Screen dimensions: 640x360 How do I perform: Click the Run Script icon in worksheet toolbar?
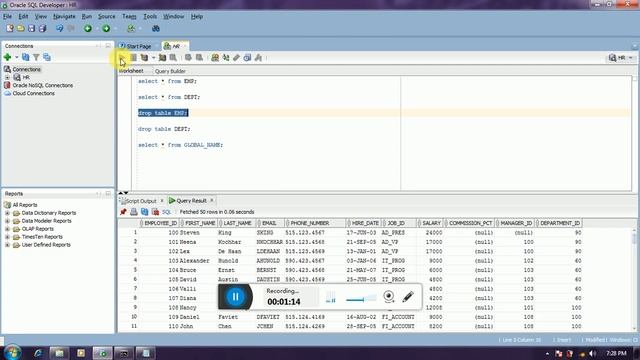tap(133, 58)
